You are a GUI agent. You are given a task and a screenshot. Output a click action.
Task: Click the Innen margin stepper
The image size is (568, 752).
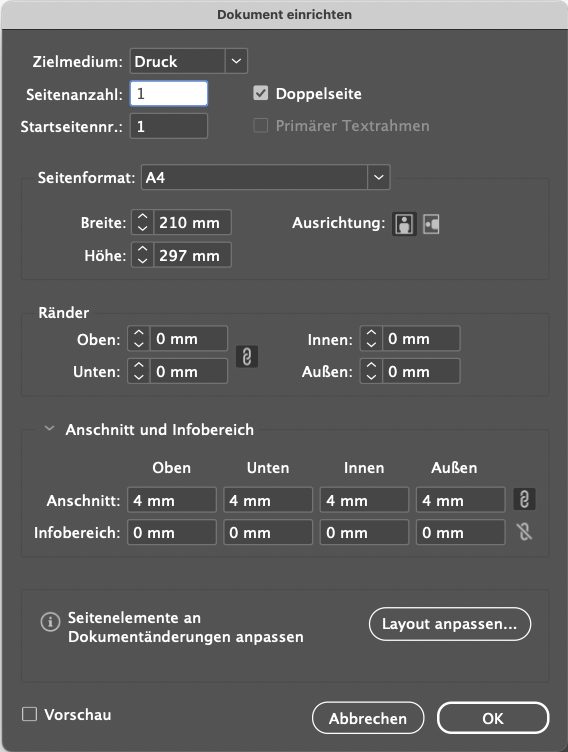(371, 339)
